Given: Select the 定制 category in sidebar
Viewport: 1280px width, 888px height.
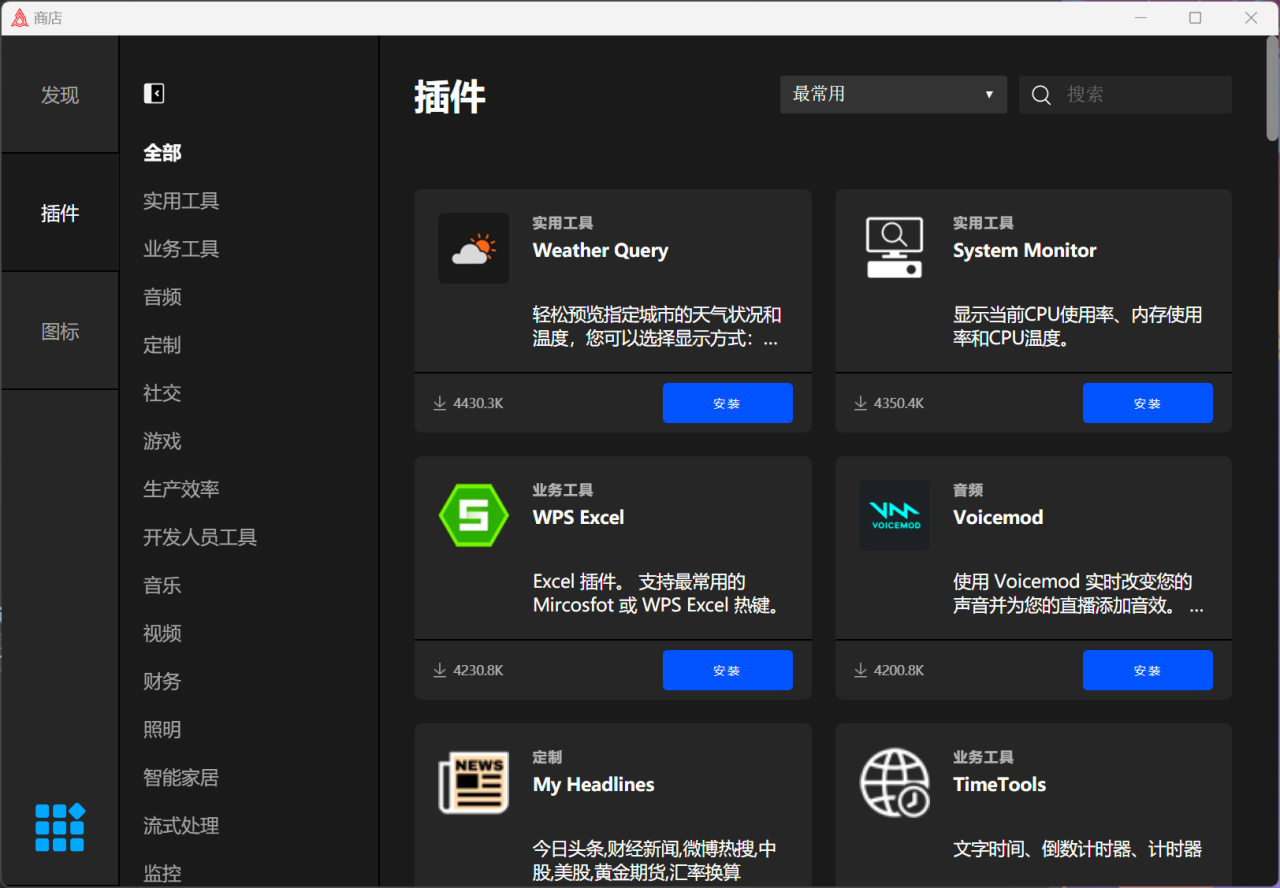Looking at the screenshot, I should click(x=162, y=344).
